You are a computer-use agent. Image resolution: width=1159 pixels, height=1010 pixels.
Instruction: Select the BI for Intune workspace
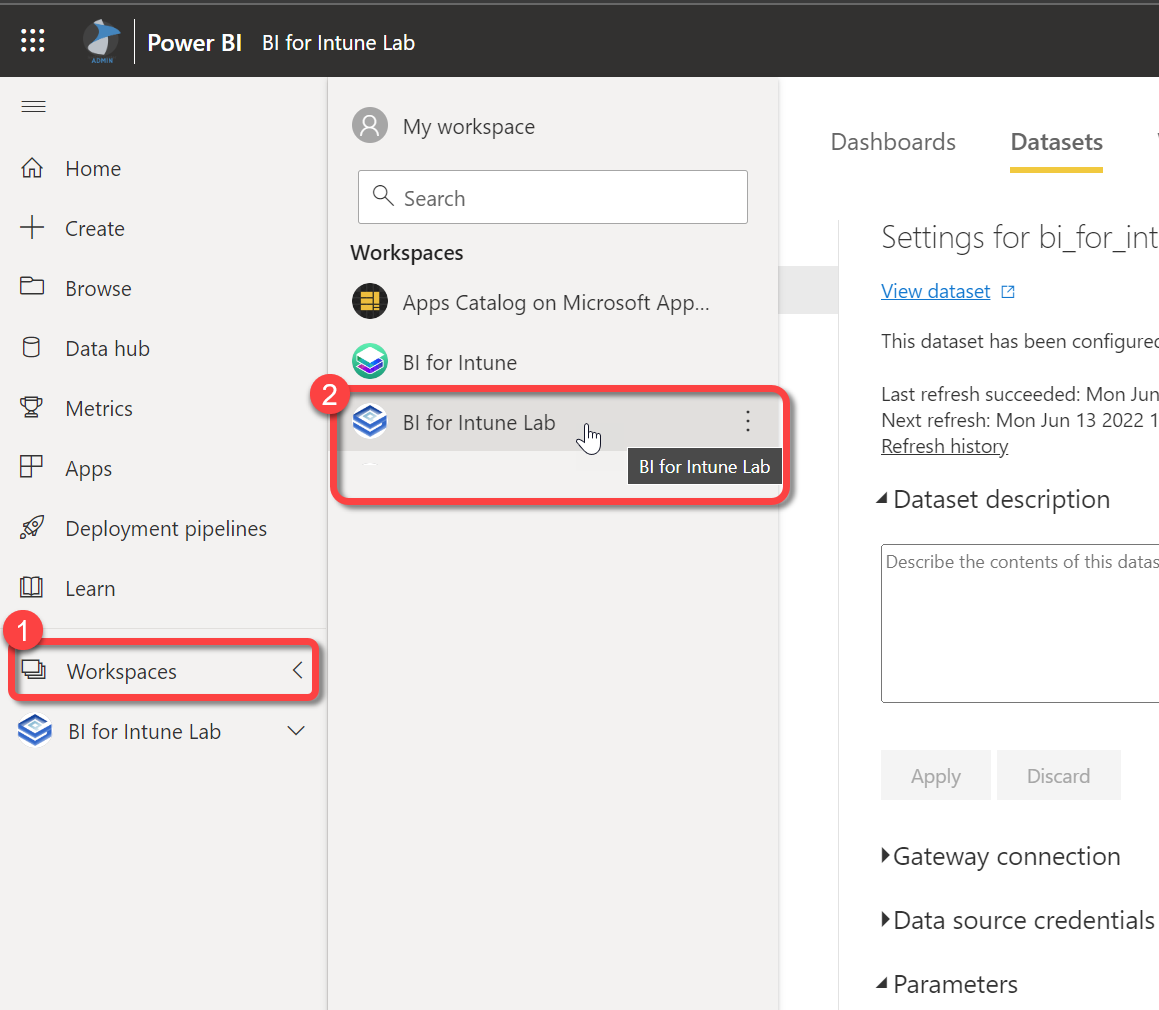click(460, 362)
